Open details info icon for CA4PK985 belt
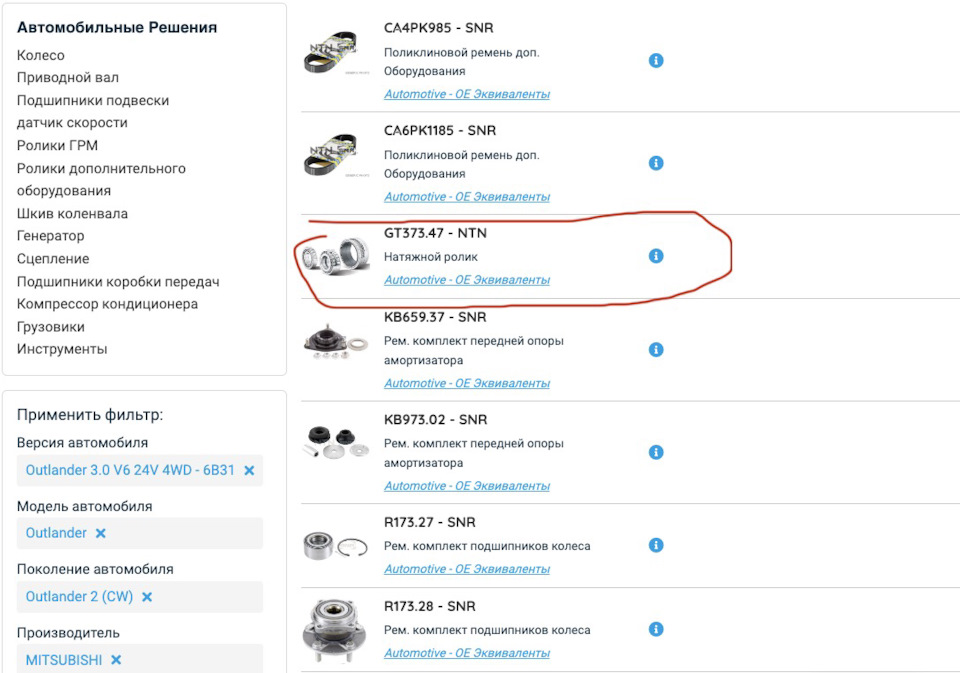Screen dimensions: 960x673 (x=656, y=60)
